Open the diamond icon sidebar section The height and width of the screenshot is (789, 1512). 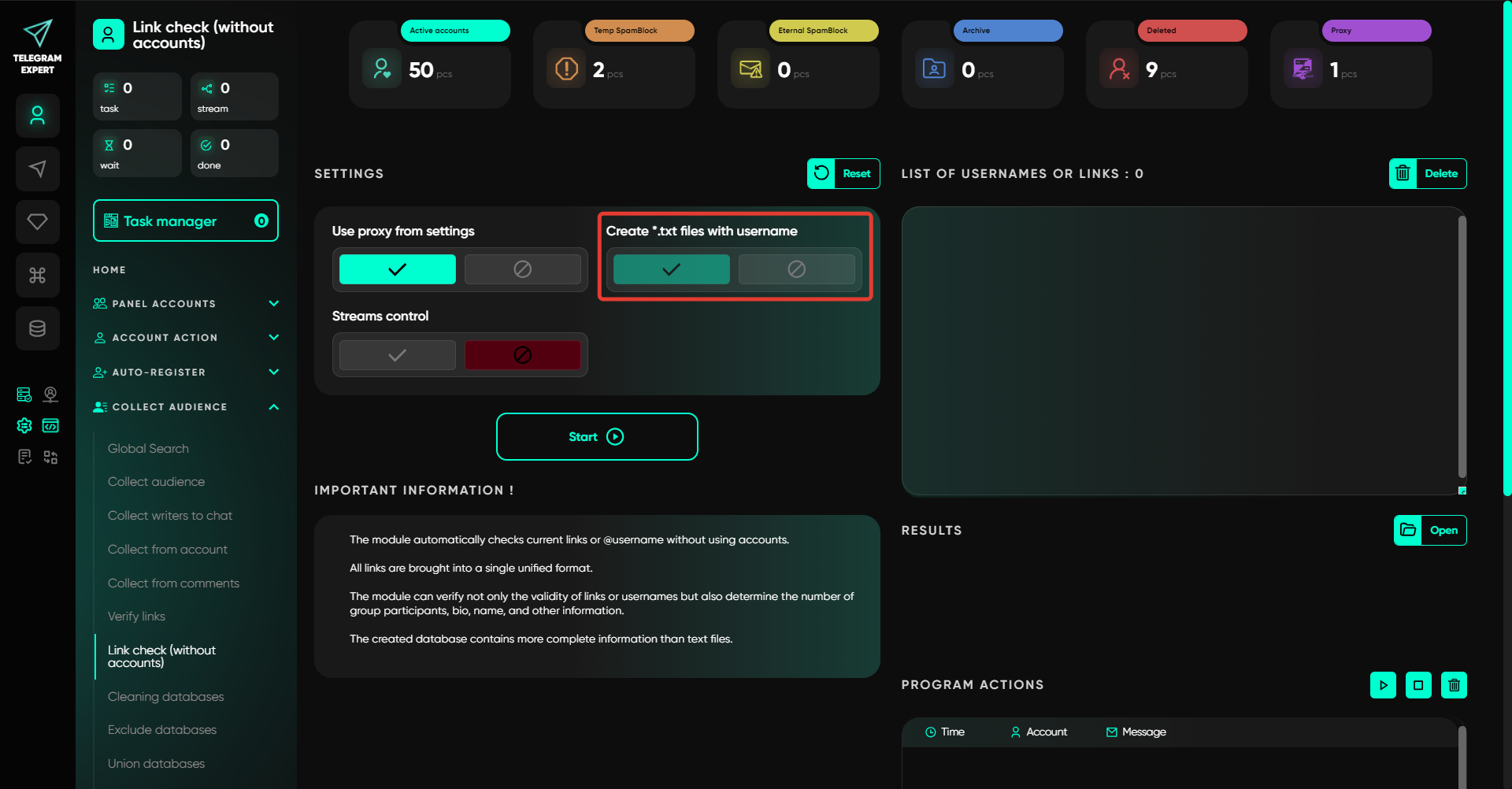[37, 222]
